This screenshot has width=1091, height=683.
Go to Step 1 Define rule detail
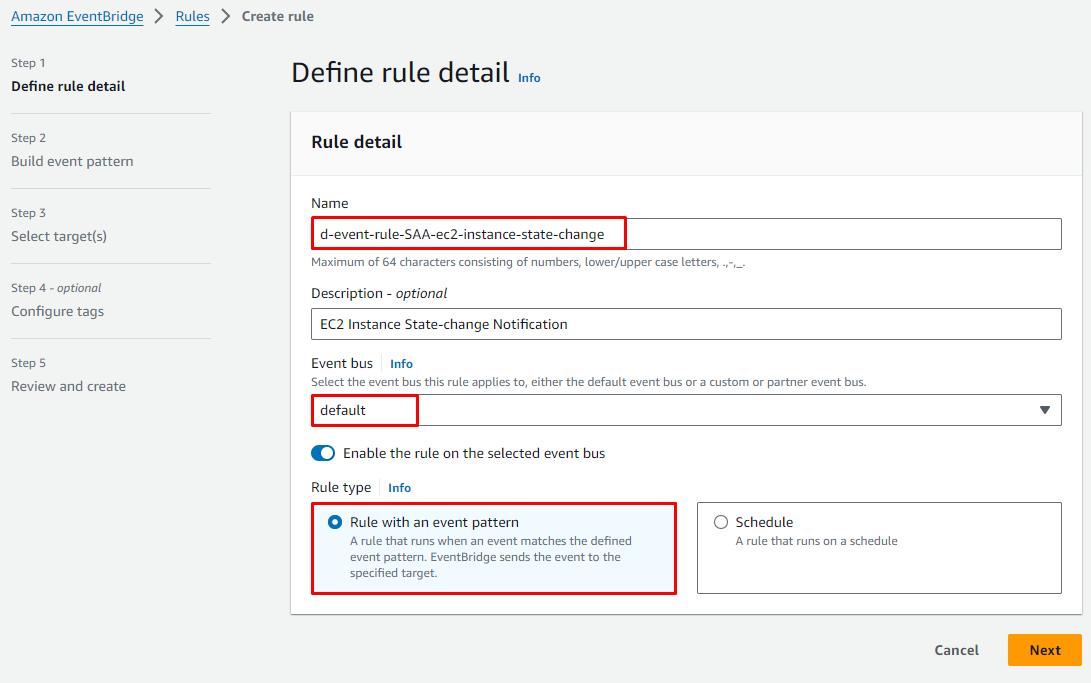[x=68, y=86]
